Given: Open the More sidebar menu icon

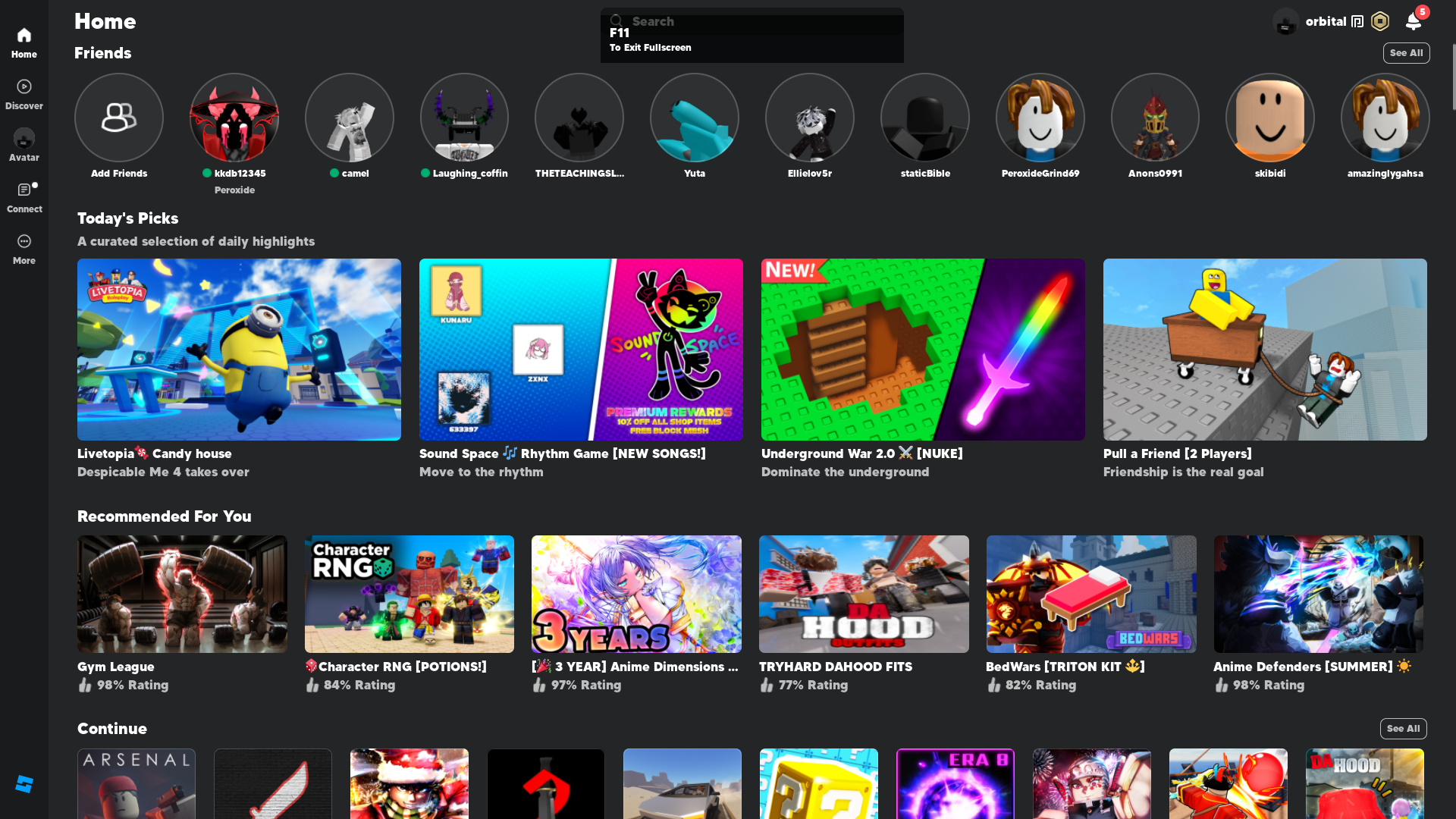Looking at the screenshot, I should [x=24, y=241].
